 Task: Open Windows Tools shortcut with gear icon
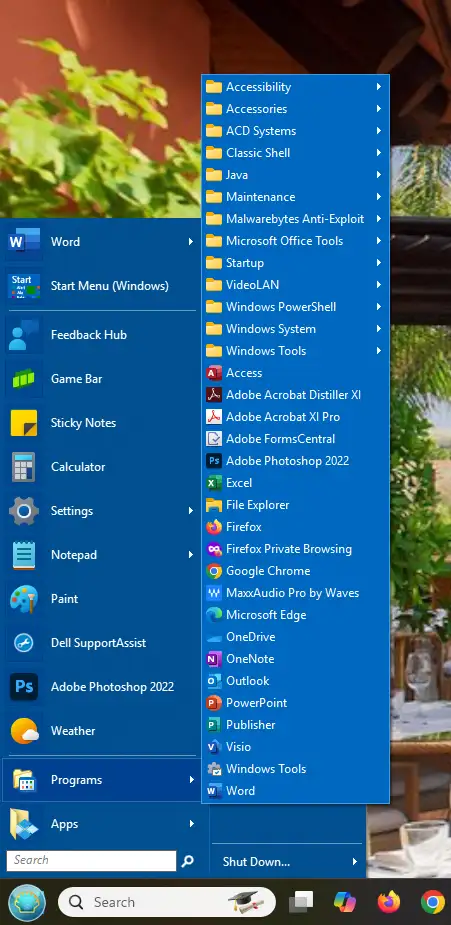tap(295, 769)
